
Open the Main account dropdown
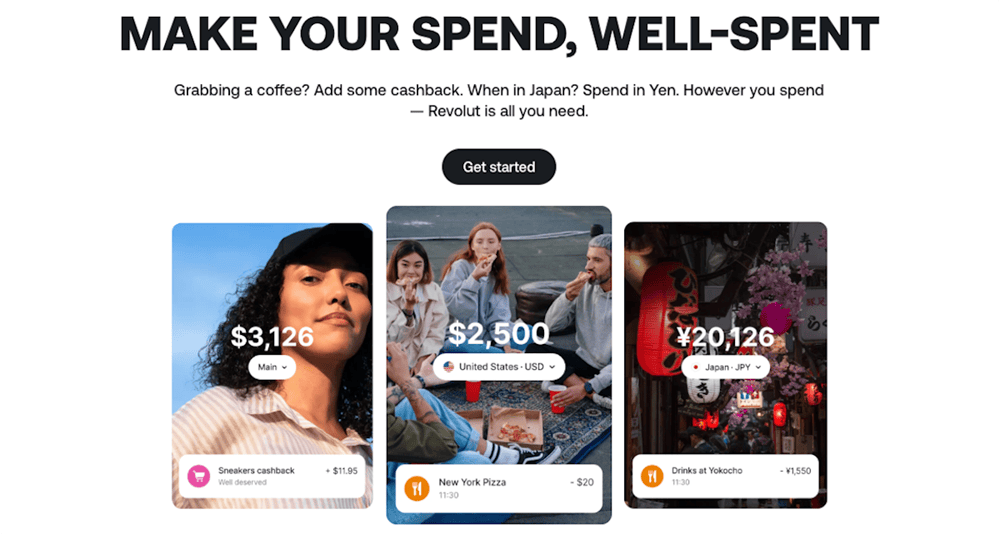click(272, 367)
